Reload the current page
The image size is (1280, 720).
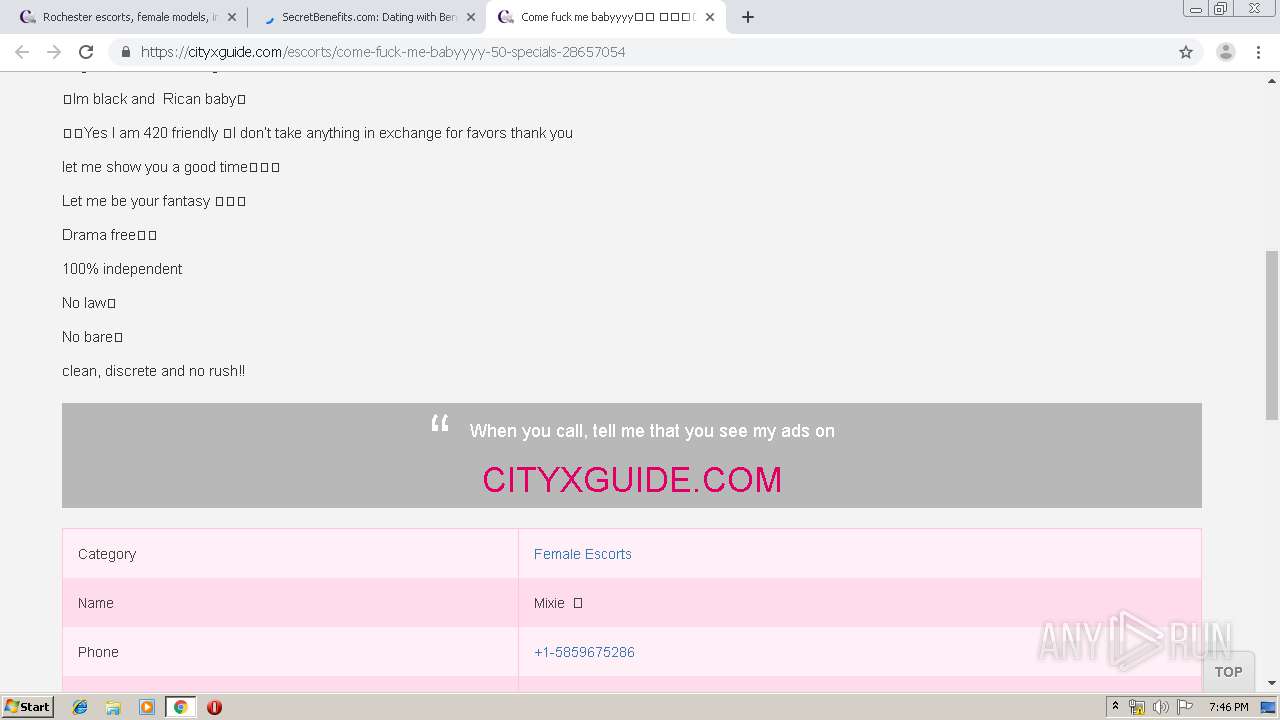86,52
